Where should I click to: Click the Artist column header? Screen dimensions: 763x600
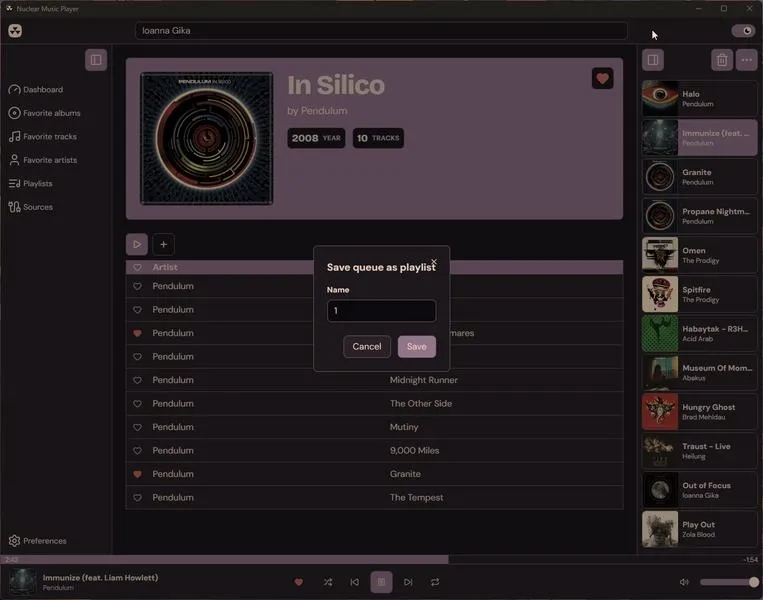pyautogui.click(x=164, y=267)
